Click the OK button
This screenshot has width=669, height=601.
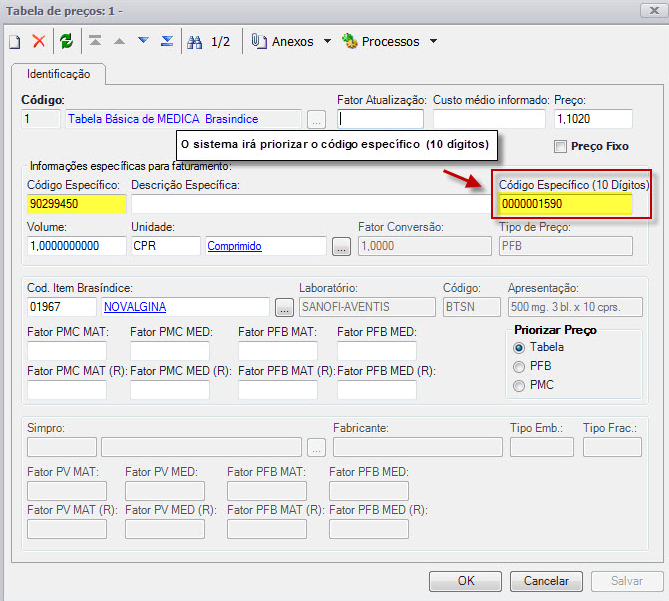465,581
